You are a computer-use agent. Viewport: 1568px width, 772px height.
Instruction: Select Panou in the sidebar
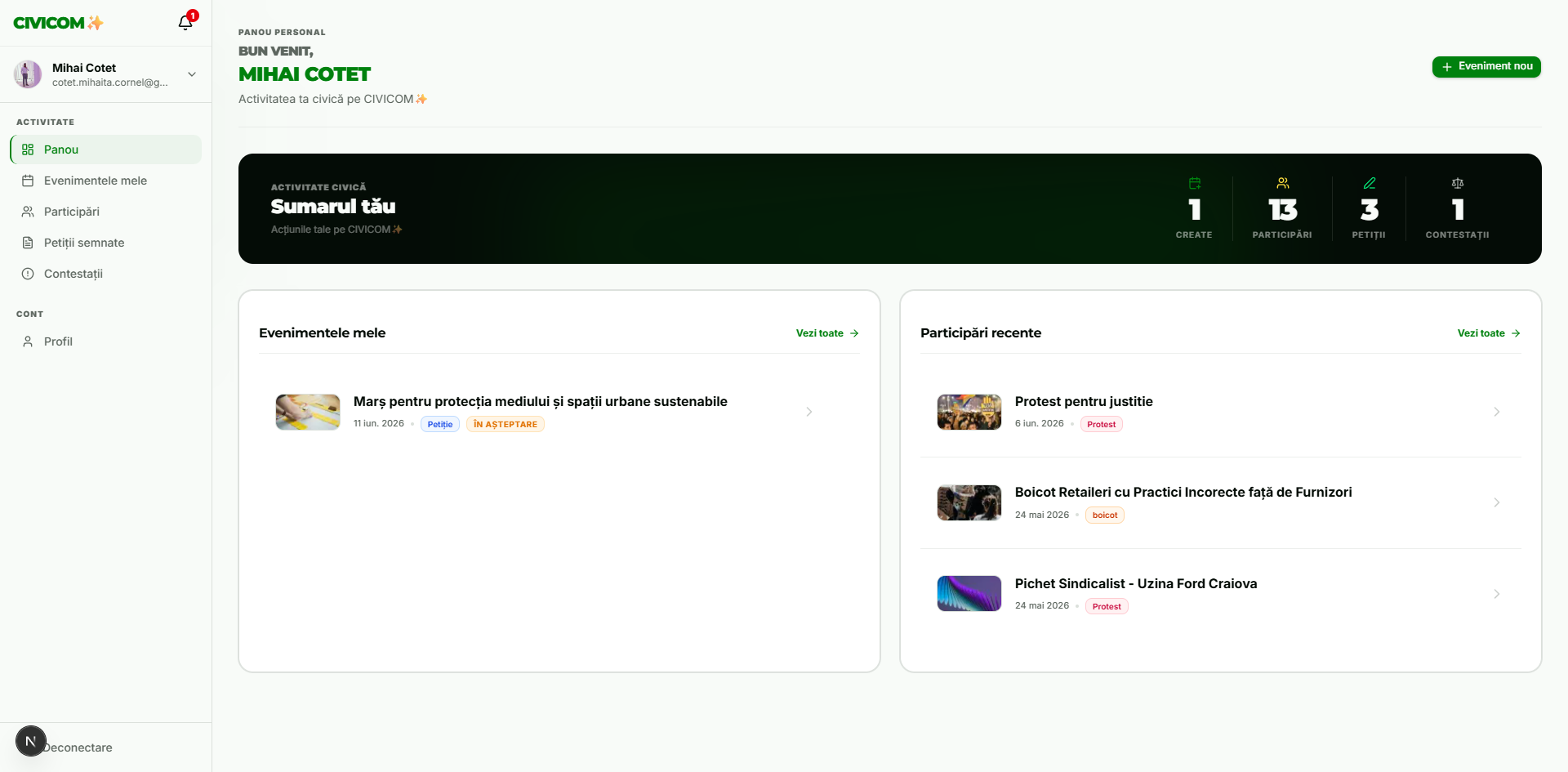coord(106,149)
